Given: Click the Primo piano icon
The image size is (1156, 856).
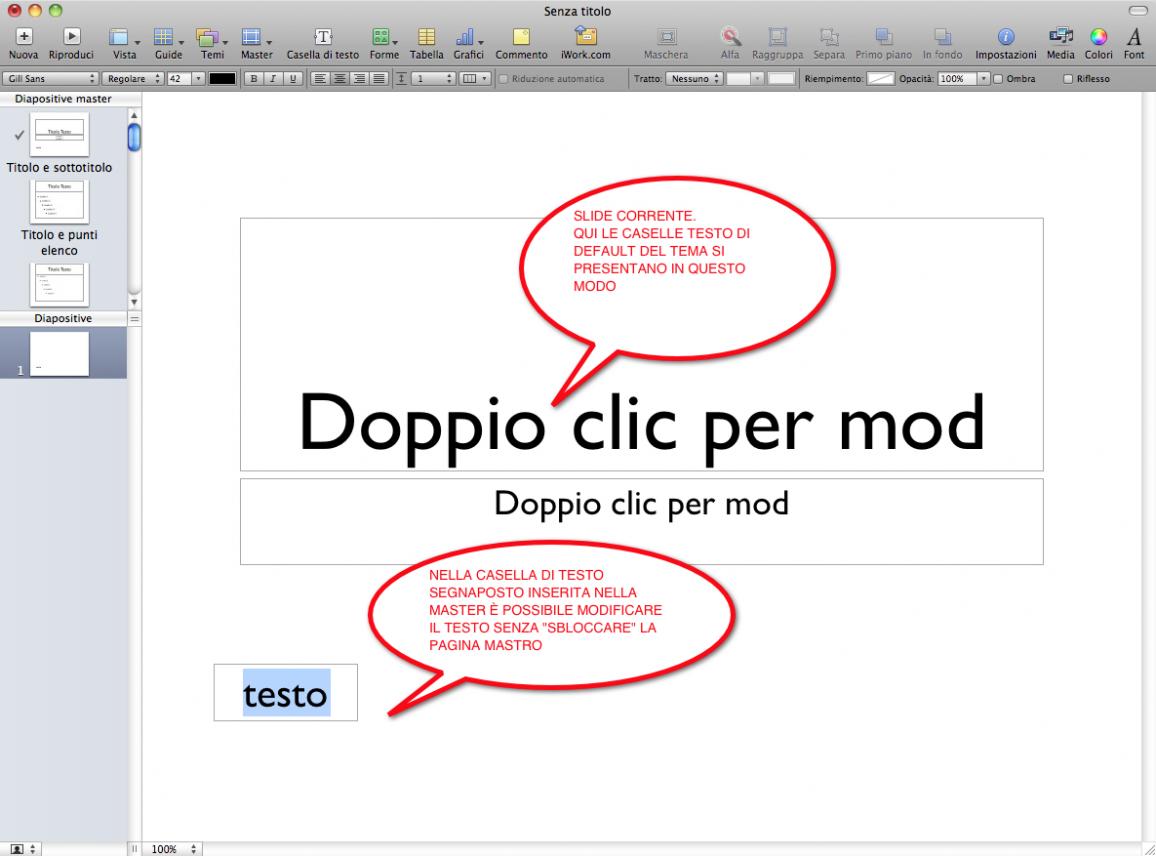Looking at the screenshot, I should pos(883,36).
